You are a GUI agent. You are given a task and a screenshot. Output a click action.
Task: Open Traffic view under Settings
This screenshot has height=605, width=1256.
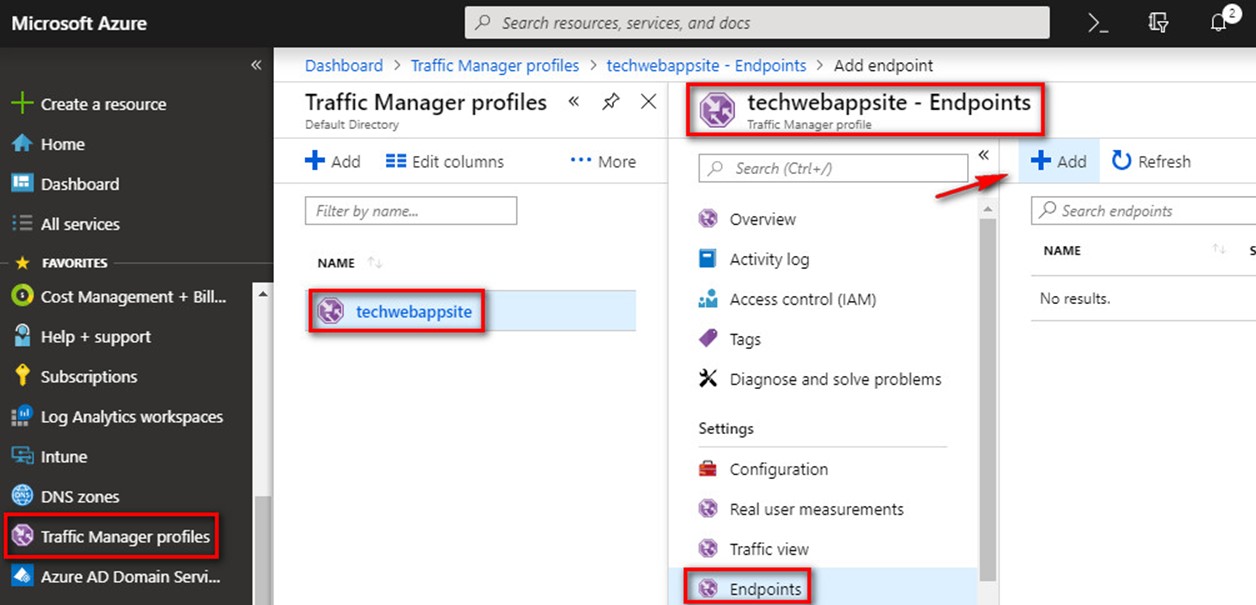point(769,549)
